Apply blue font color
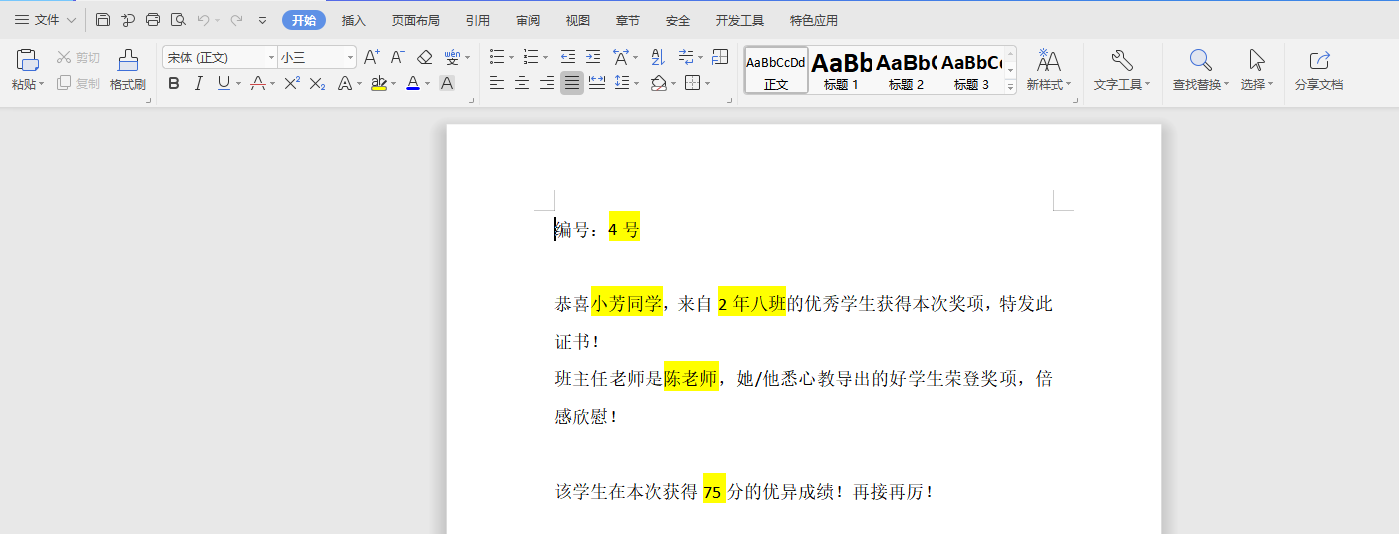The width and height of the screenshot is (1399, 534). [x=413, y=84]
